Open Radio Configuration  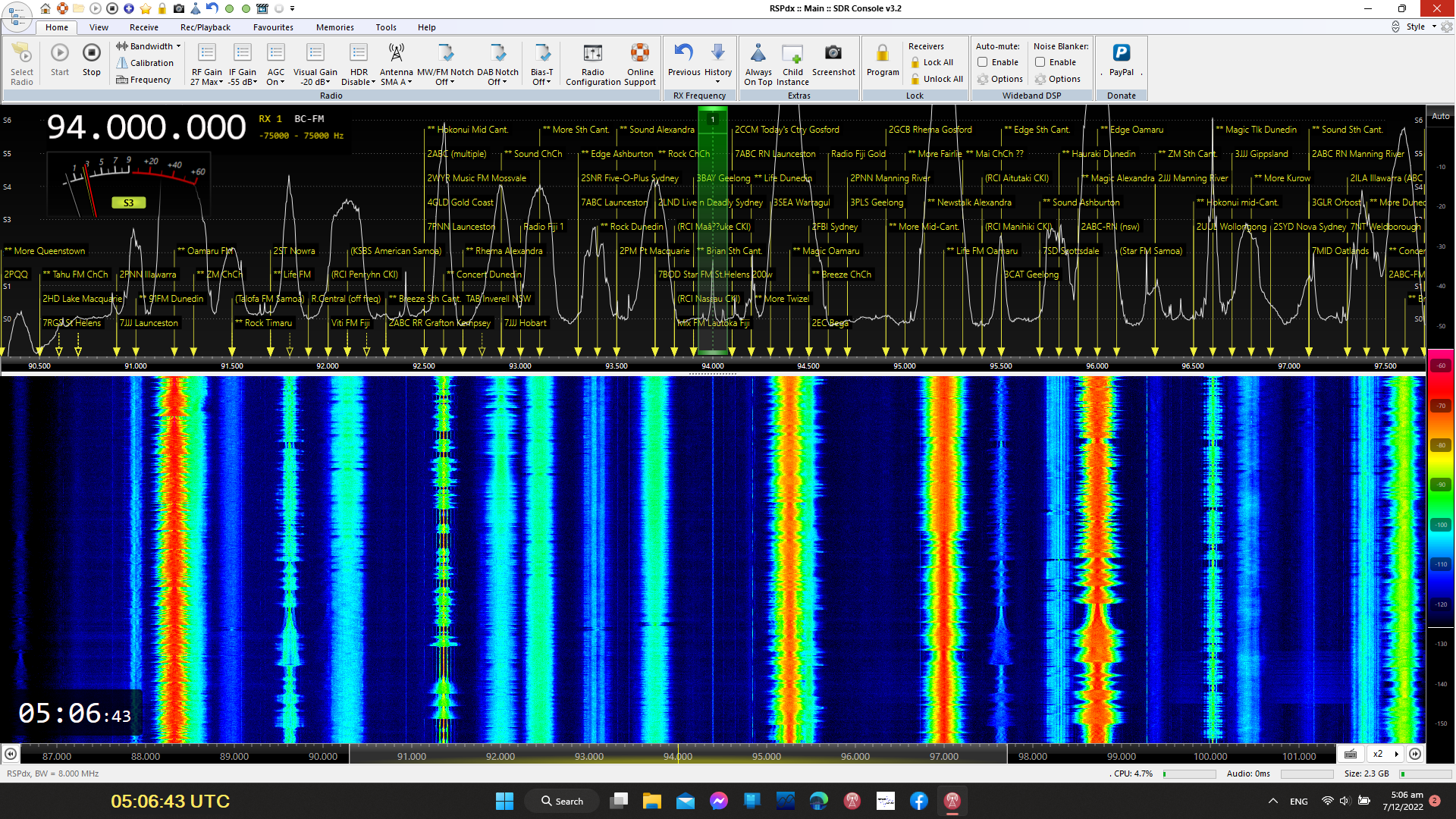(x=592, y=53)
